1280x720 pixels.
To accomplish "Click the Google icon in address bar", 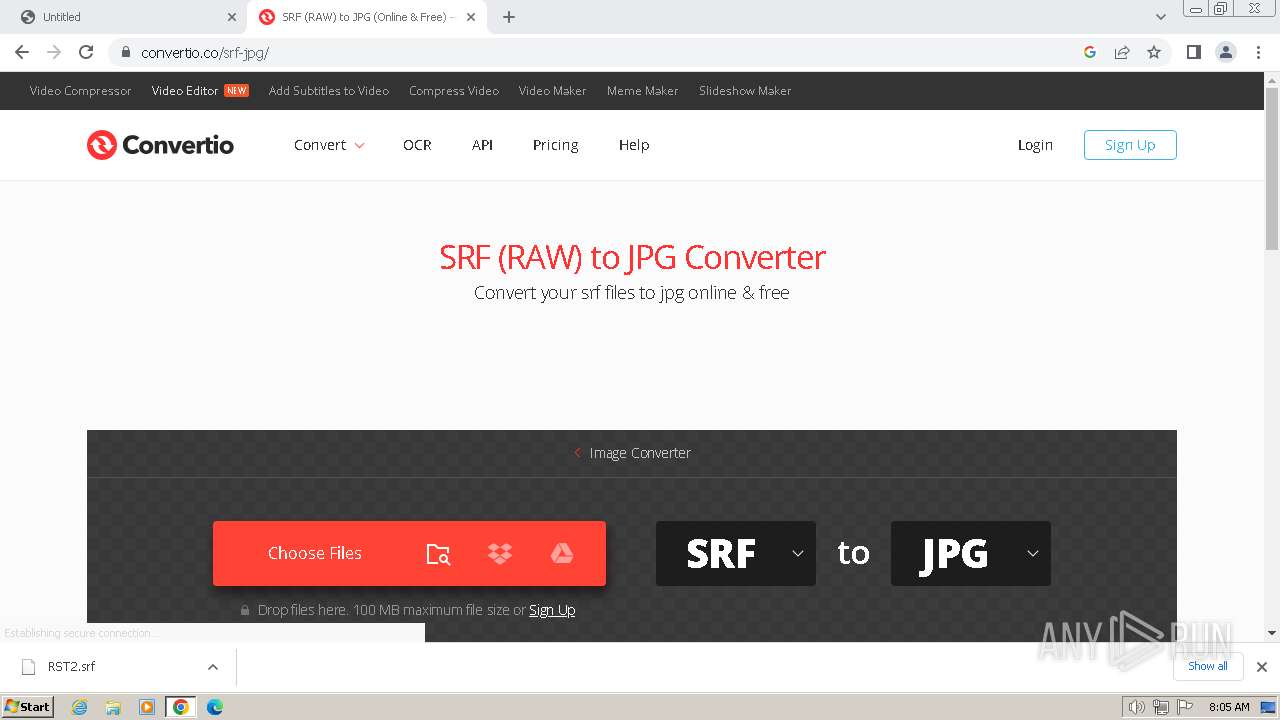I will 1090,52.
